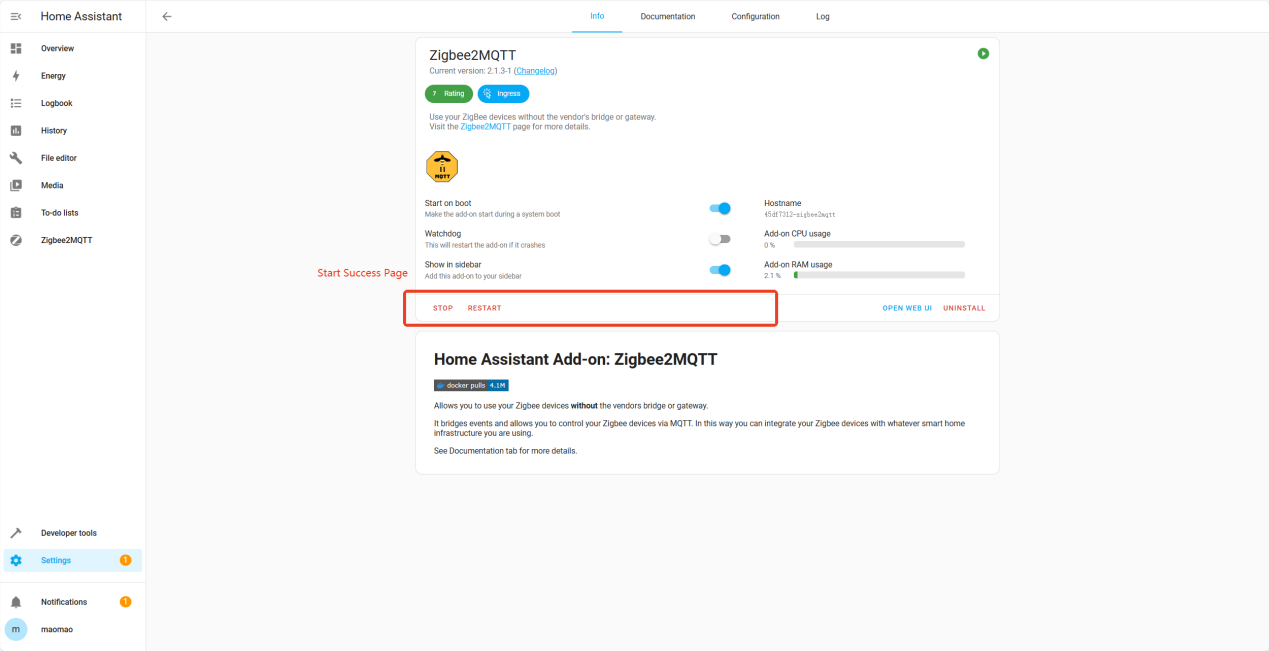Screen dimensions: 1269x651
Task: Switch to the Configuration tab
Action: 755,16
